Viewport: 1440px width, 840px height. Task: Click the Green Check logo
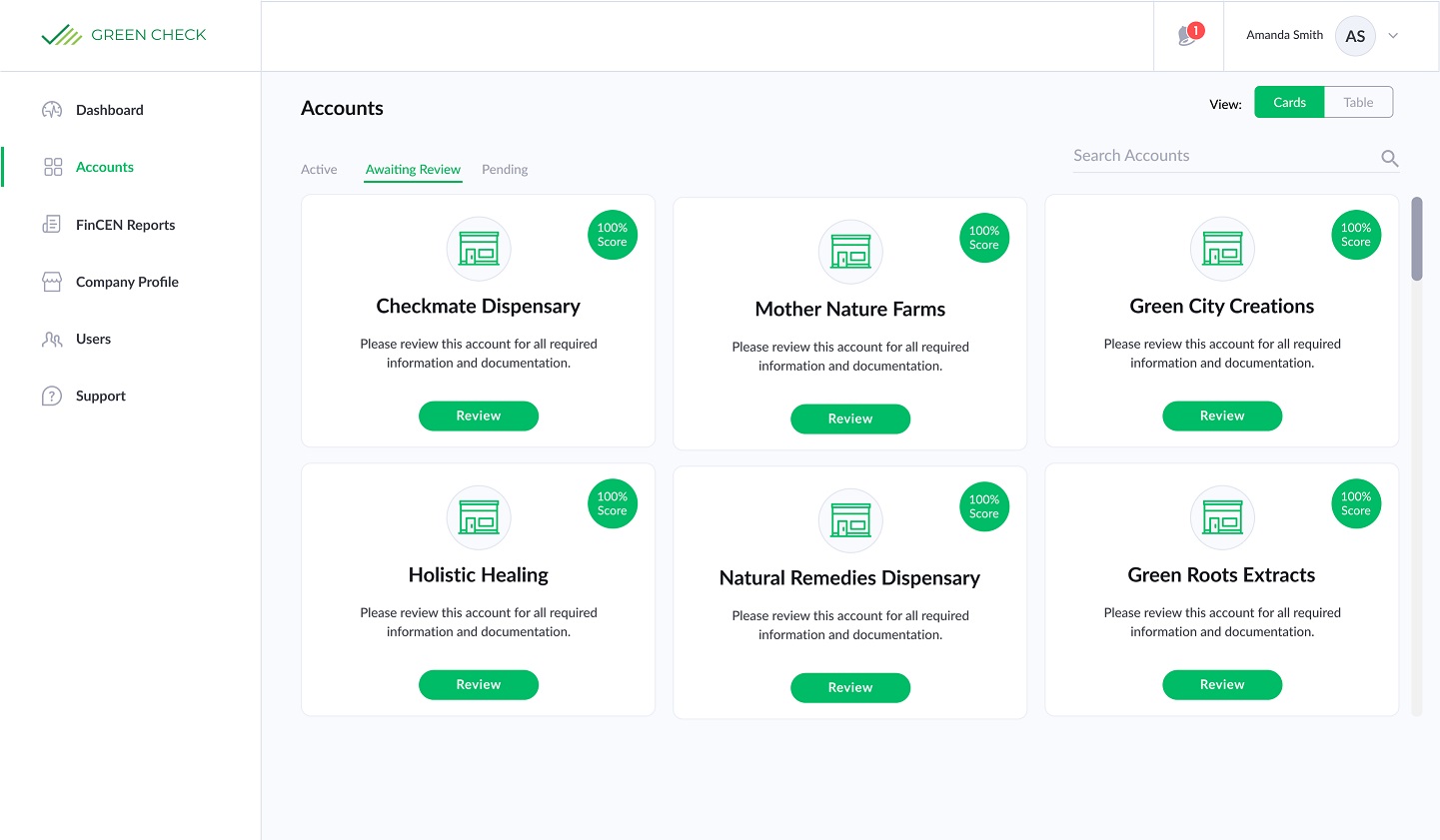(x=124, y=35)
